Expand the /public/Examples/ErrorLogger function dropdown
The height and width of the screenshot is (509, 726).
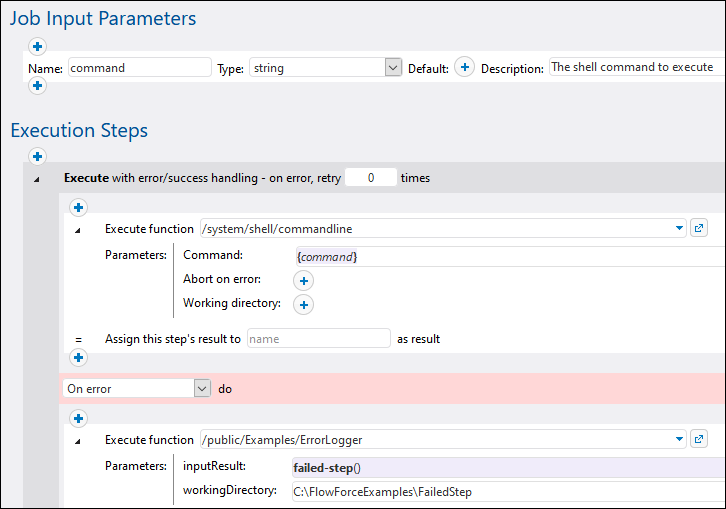coord(680,440)
